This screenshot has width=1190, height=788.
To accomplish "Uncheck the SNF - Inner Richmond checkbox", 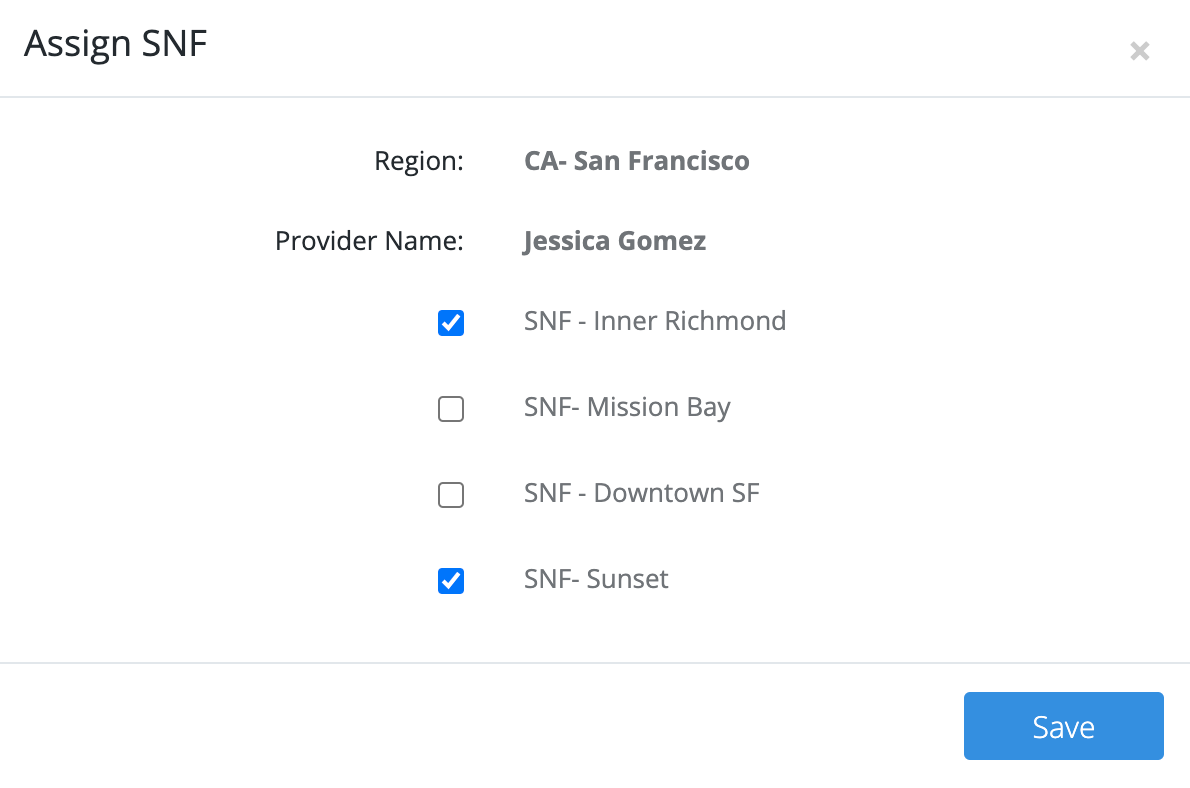I will (x=451, y=323).
